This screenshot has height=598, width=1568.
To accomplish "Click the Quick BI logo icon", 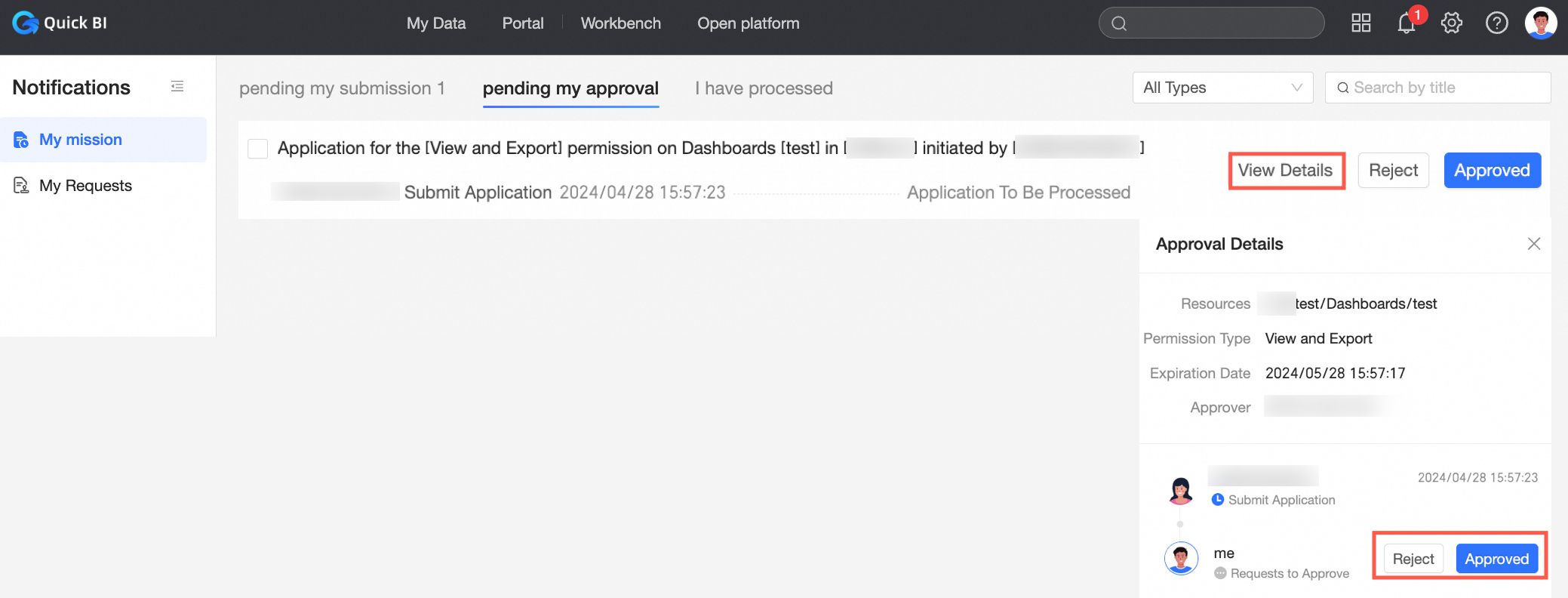I will coord(25,23).
